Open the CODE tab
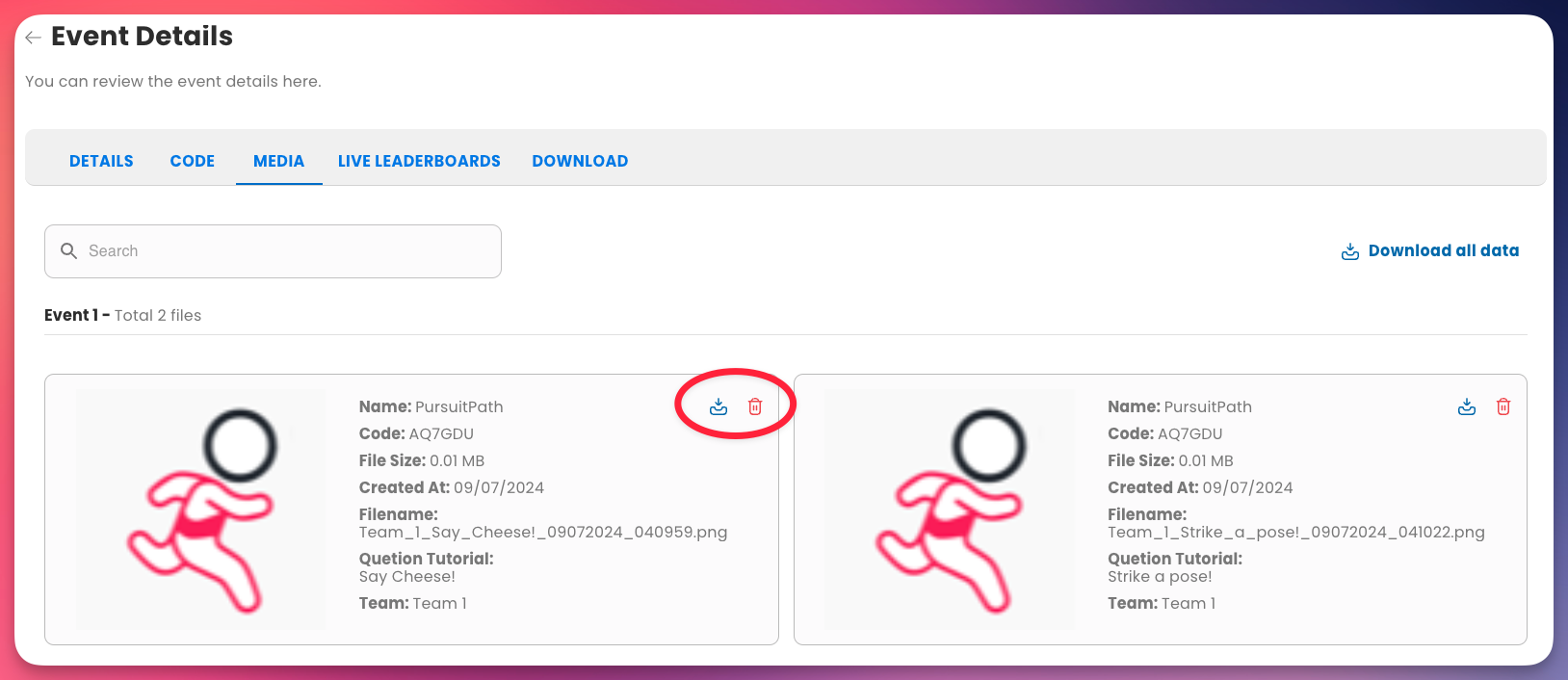Screen dimensions: 1568x680 [x=193, y=161]
